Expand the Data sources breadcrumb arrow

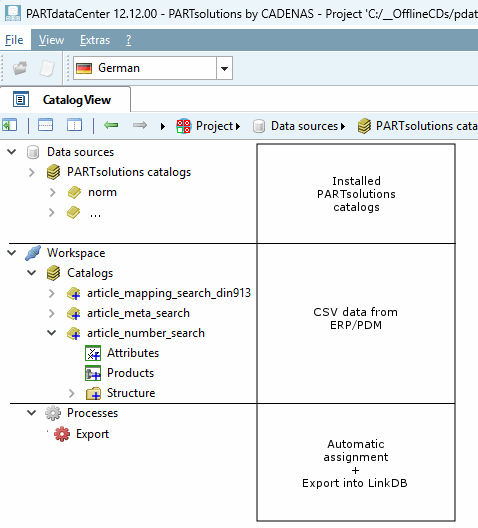coord(343,127)
